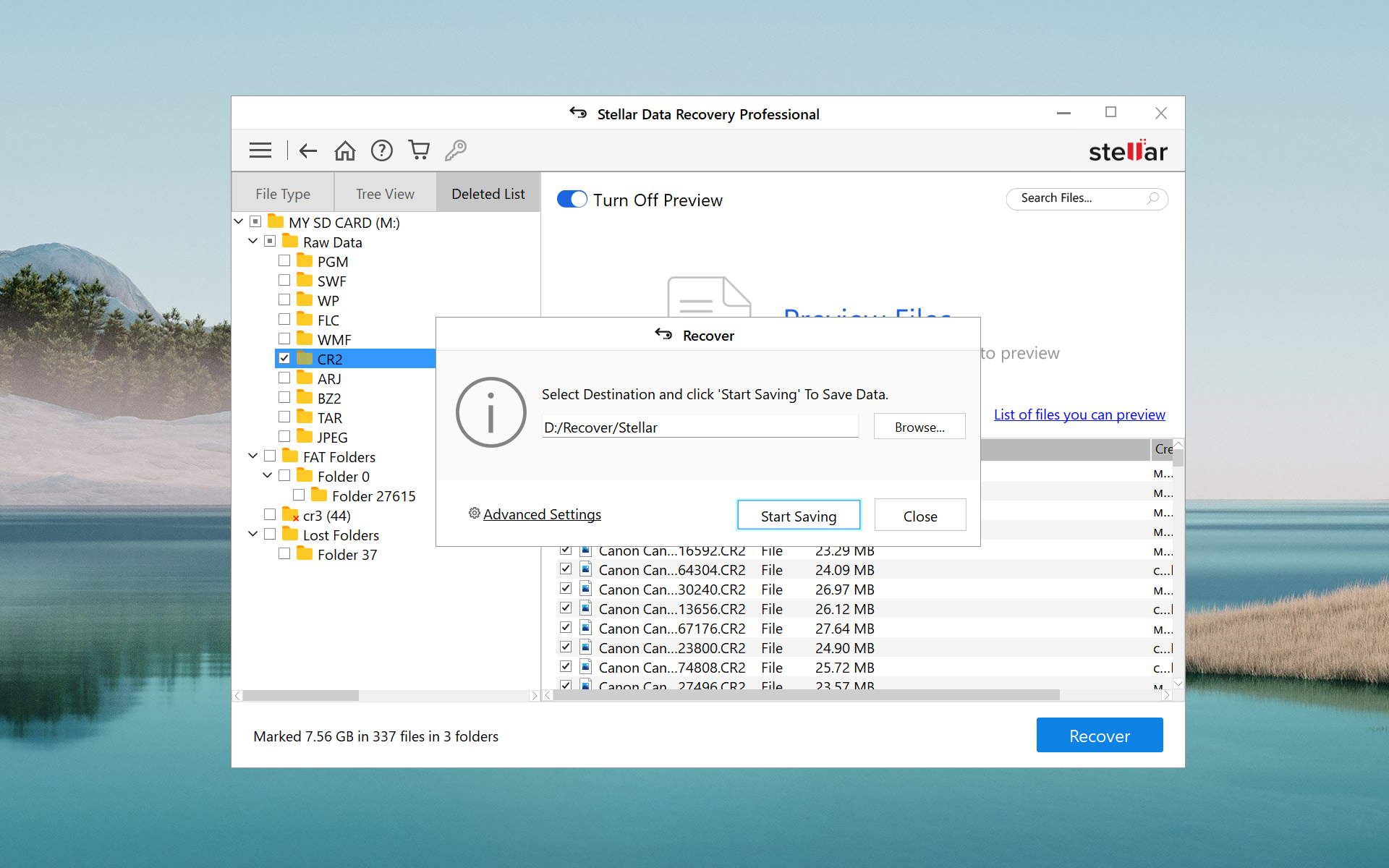Switch to the File Type tab
Screen dimensions: 1389x868
point(283,193)
